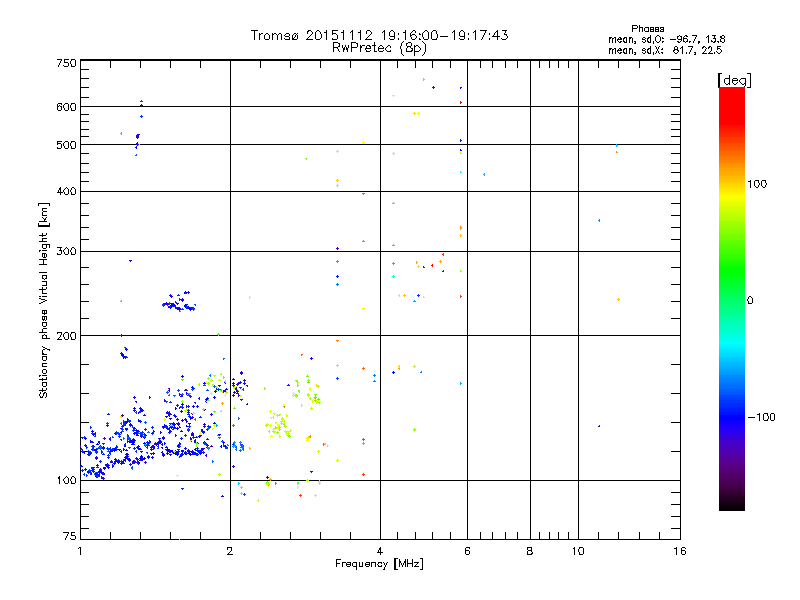This screenshot has height=600, width=800.
Task: Click the '500' height tick label
Action: pyautogui.click(x=66, y=145)
